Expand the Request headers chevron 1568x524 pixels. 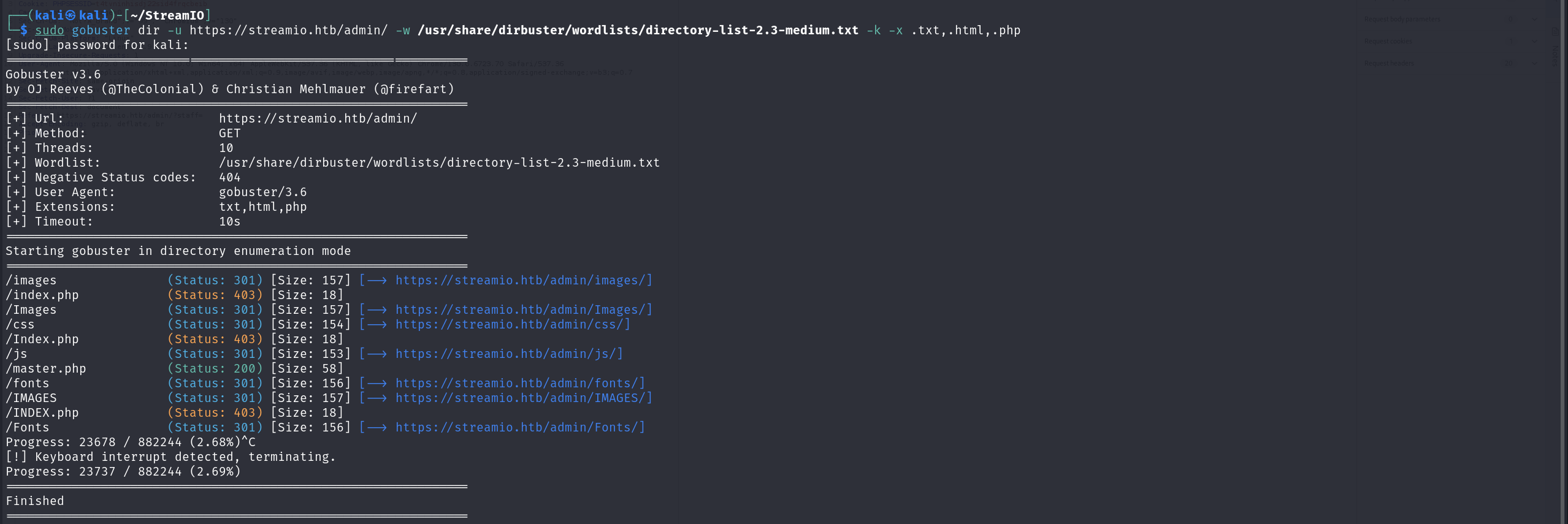[1534, 63]
